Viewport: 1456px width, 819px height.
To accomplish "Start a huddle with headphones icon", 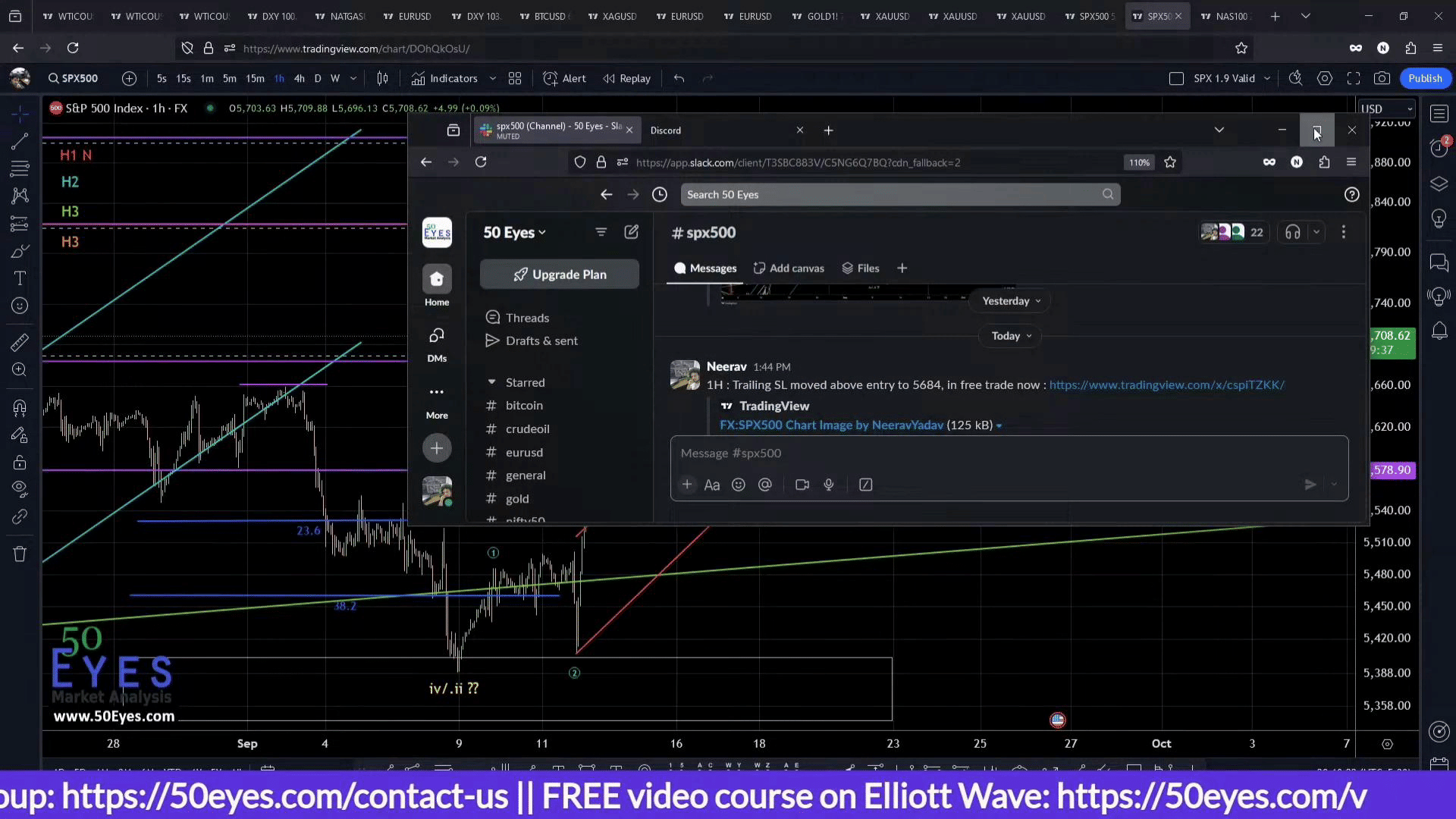I will [1293, 233].
